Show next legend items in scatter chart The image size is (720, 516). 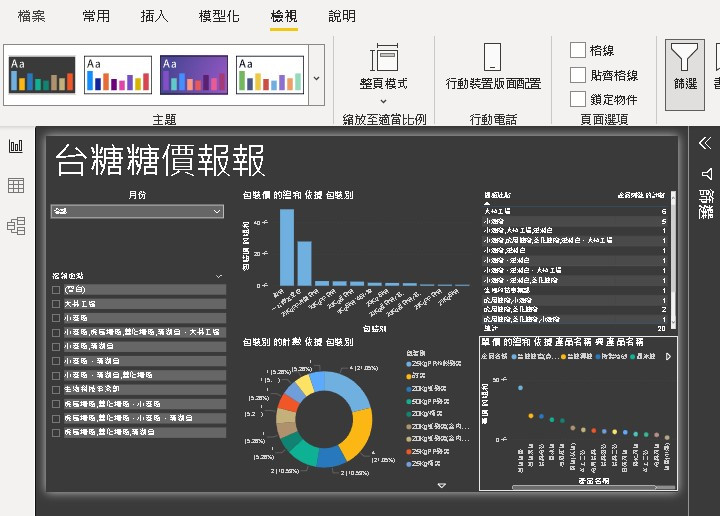[x=668, y=356]
